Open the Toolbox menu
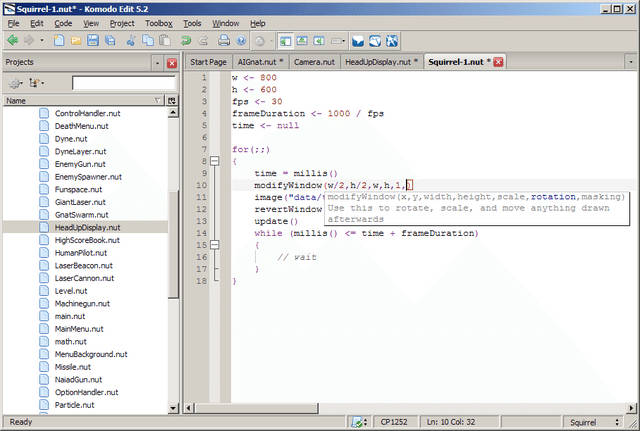 (x=158, y=22)
